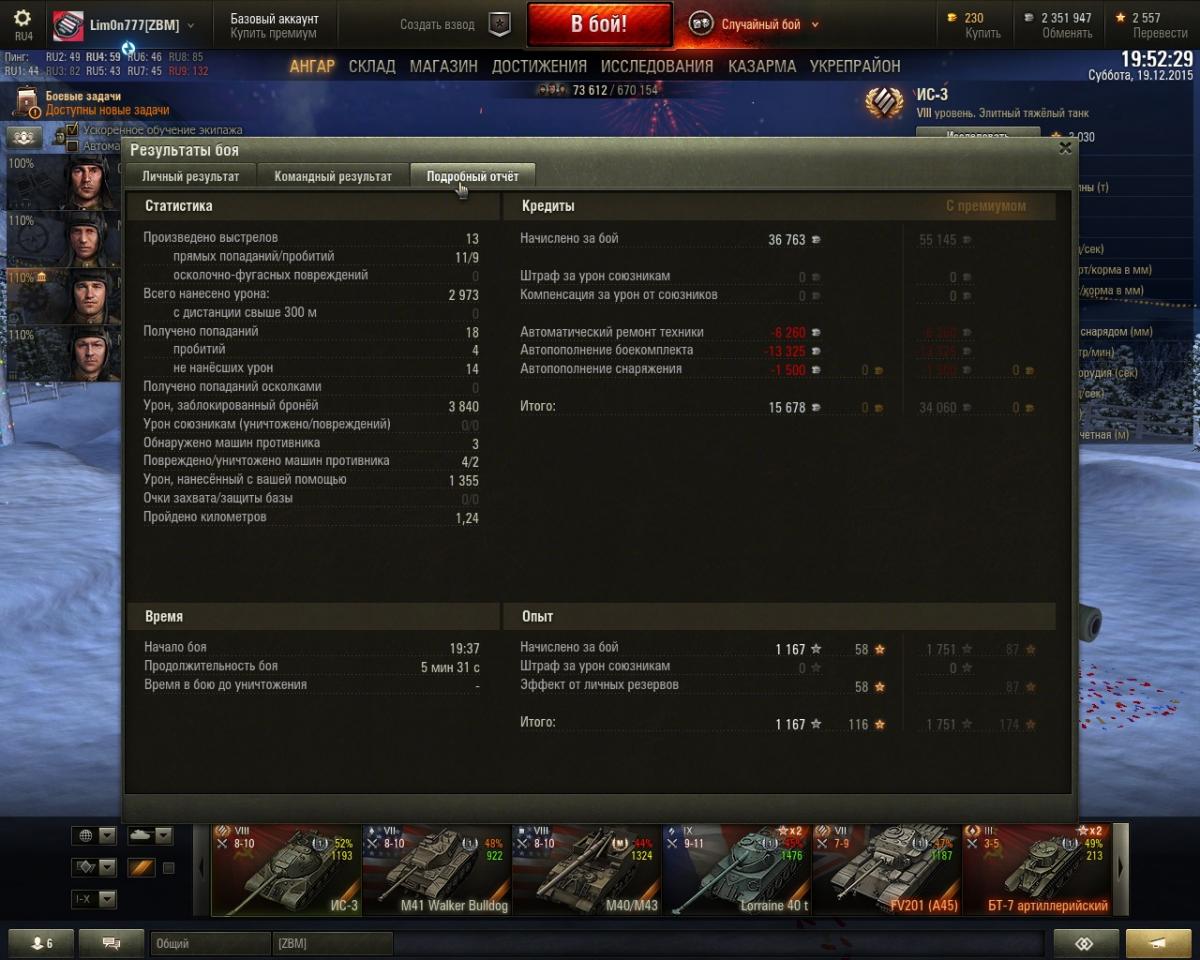Open the tank type filter icon
This screenshot has width=1200, height=960.
[140, 835]
